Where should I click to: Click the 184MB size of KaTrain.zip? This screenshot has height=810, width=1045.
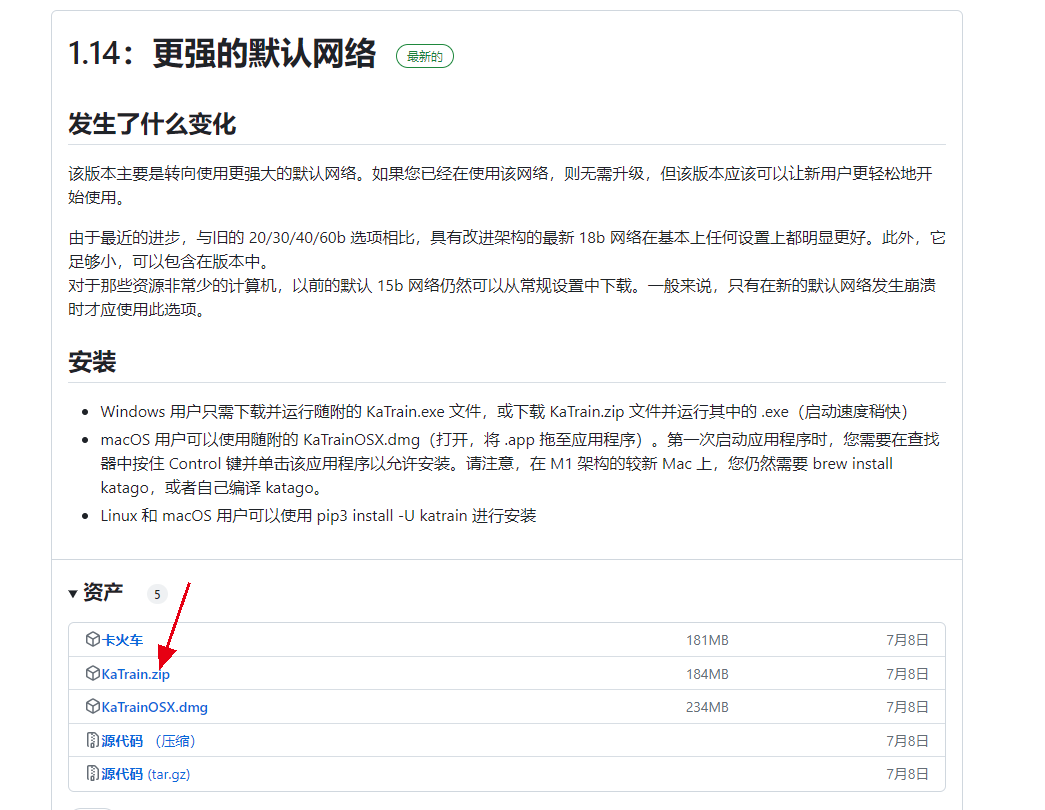pos(707,674)
